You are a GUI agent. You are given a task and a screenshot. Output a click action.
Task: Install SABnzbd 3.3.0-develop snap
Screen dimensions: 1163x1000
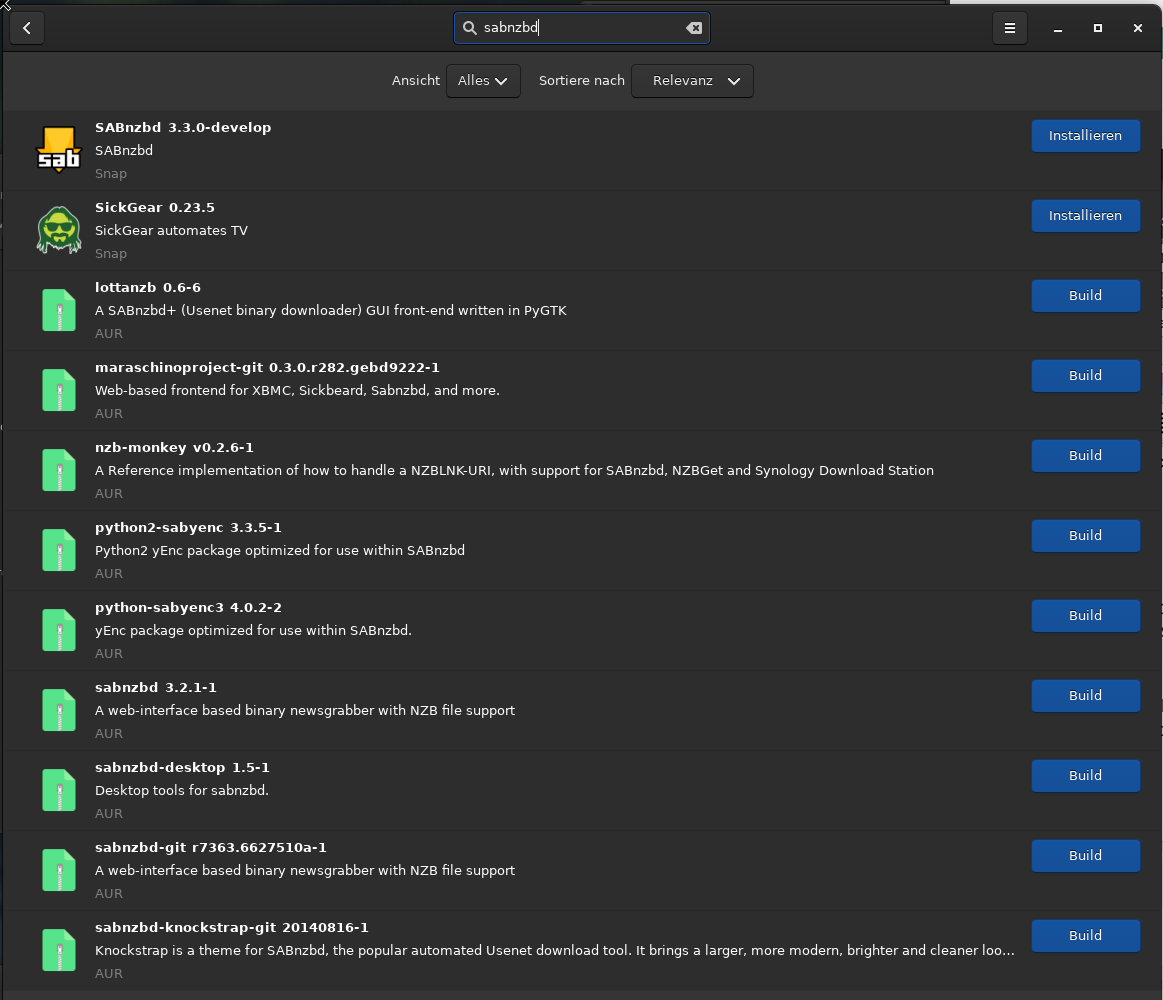[x=1085, y=136]
